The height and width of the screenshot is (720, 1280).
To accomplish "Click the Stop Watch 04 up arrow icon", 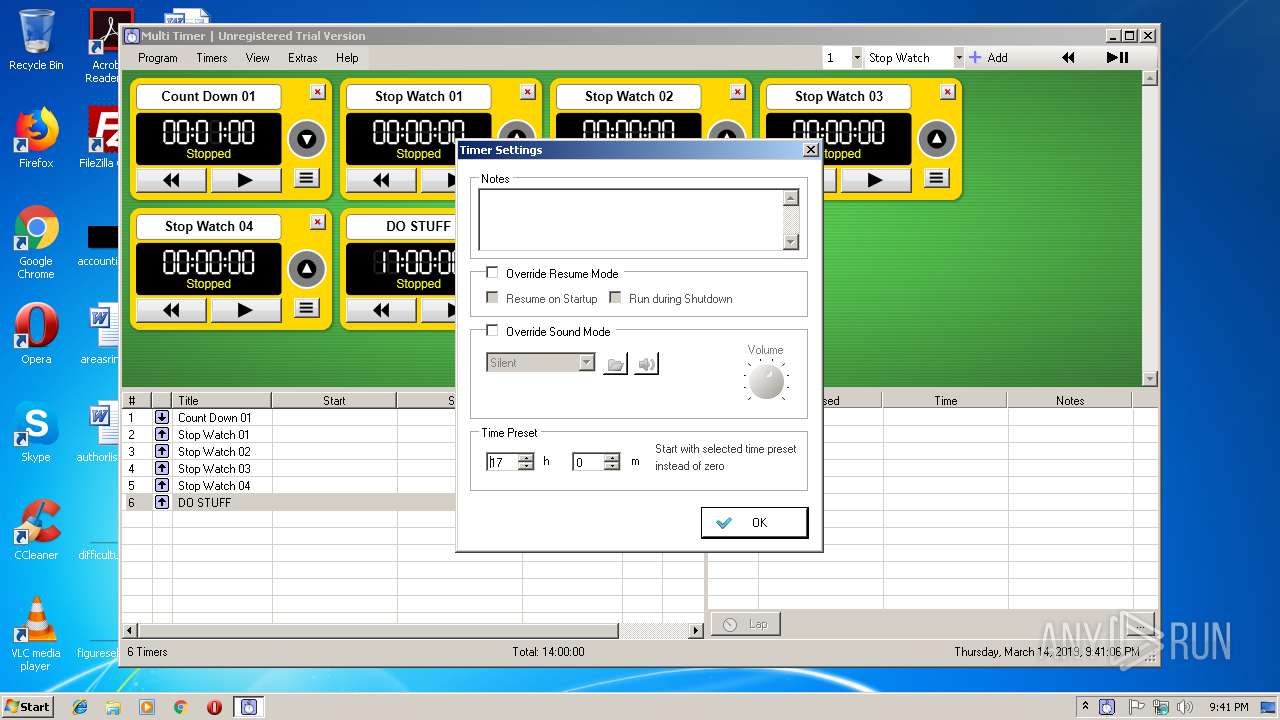I will click(307, 269).
